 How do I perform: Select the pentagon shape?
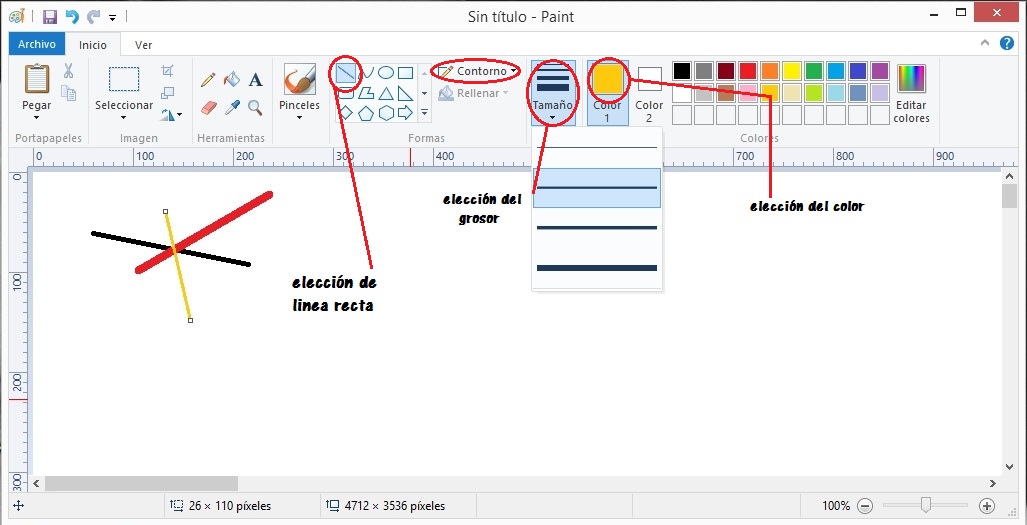[365, 113]
